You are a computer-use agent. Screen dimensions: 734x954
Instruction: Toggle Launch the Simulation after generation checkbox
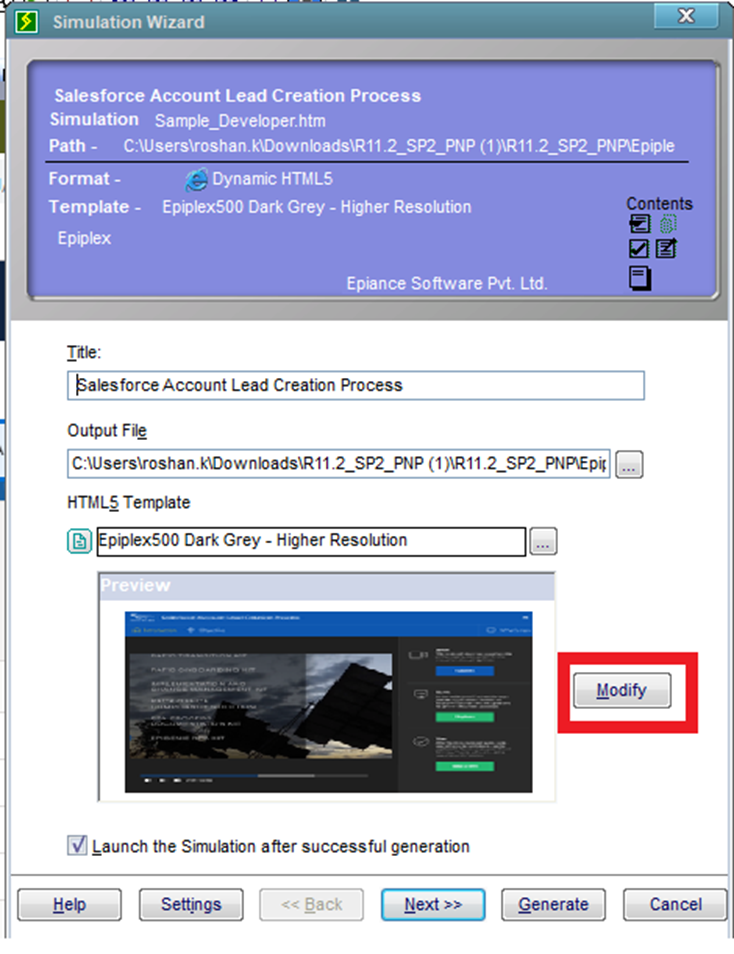coord(77,845)
